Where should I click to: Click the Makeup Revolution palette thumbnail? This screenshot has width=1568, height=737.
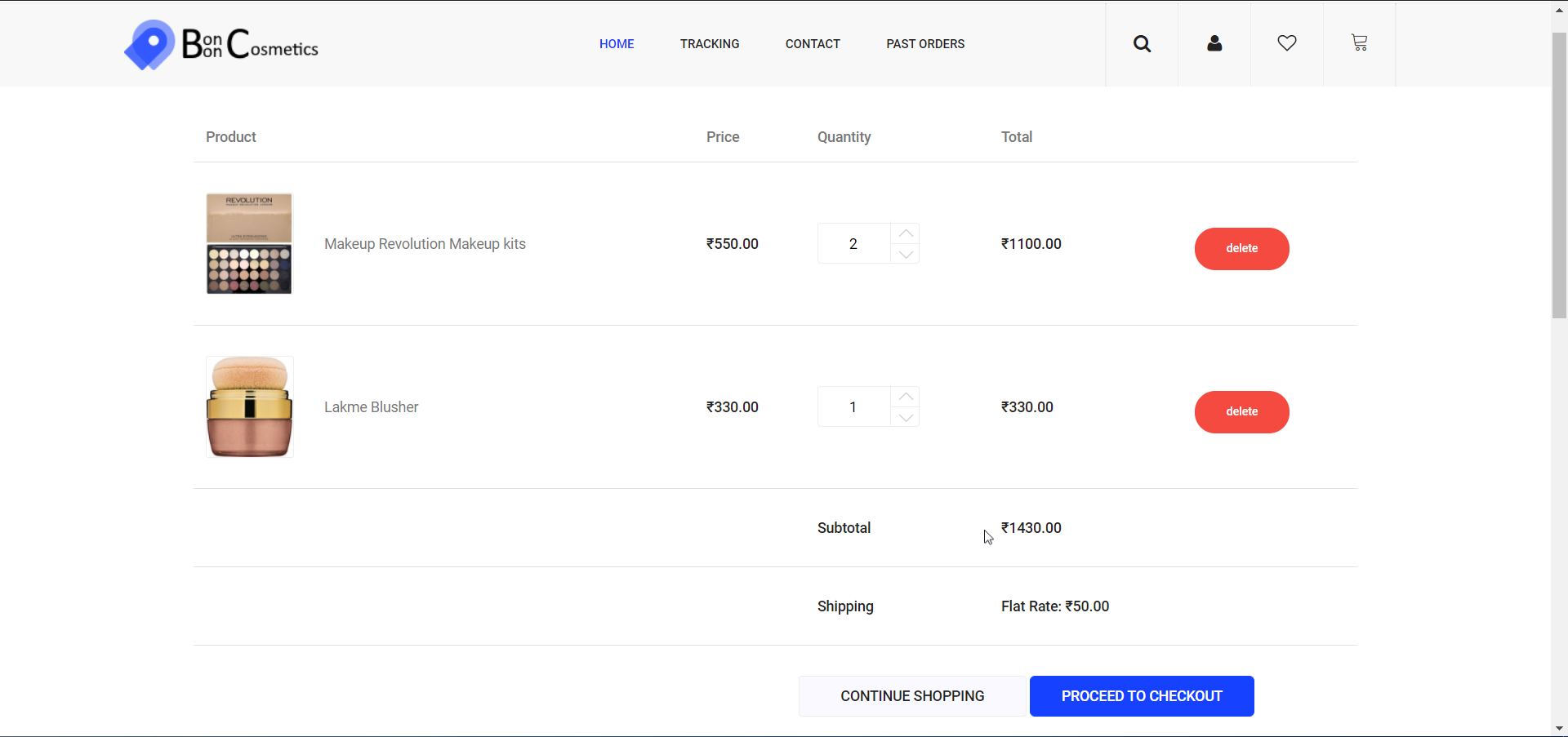[x=249, y=243]
